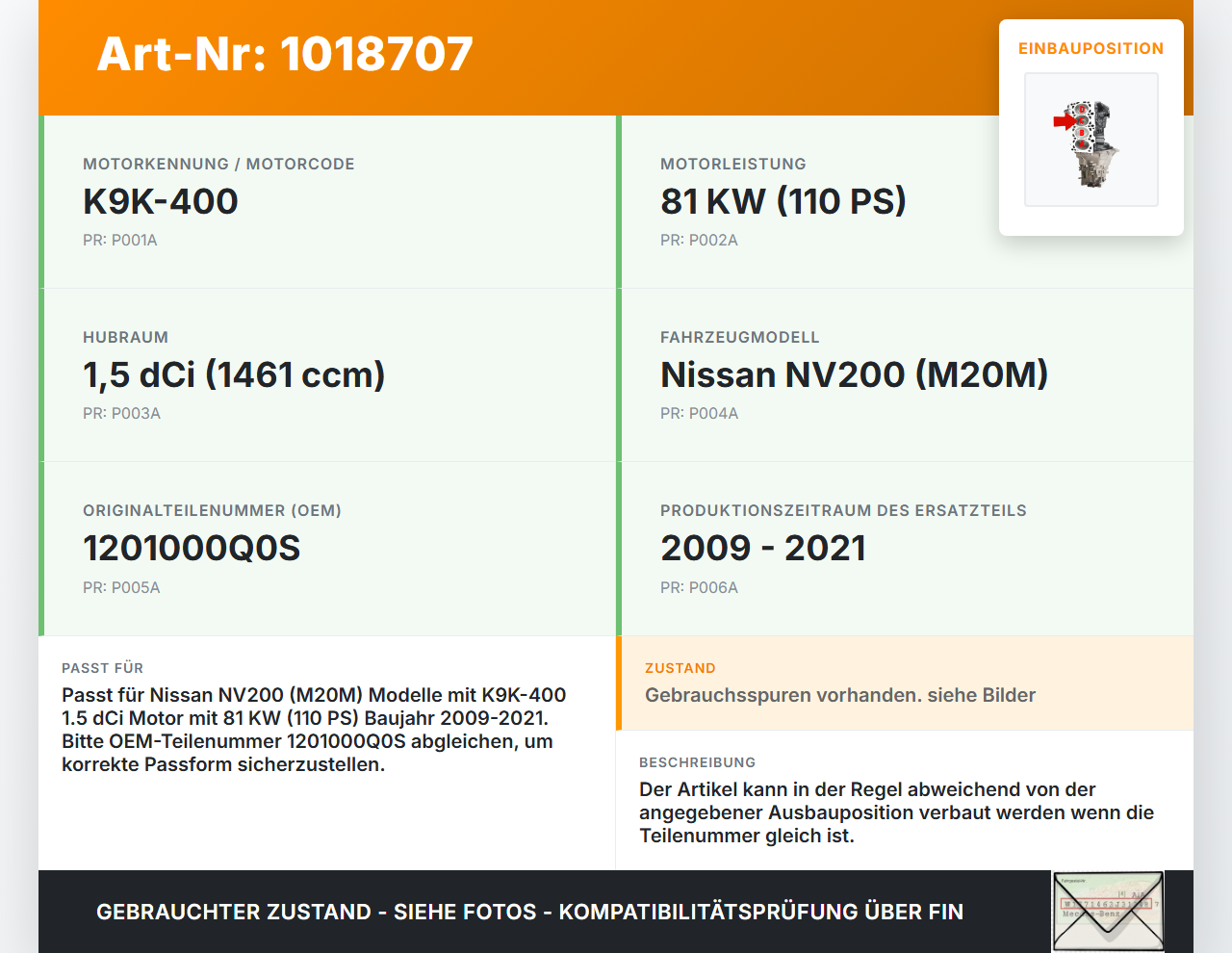Click the 'Passt für Nissan NV200' compatibility paragraph
Screen dimensions: 1232x953
pos(314,730)
